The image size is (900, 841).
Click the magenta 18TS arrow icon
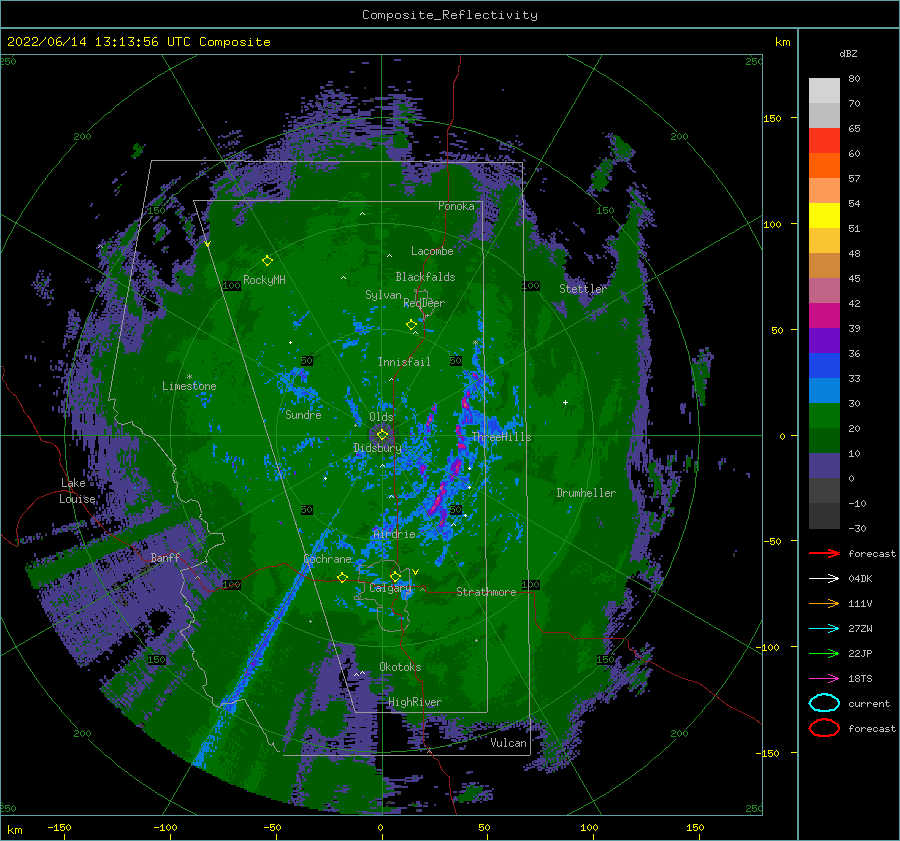pyautogui.click(x=824, y=678)
